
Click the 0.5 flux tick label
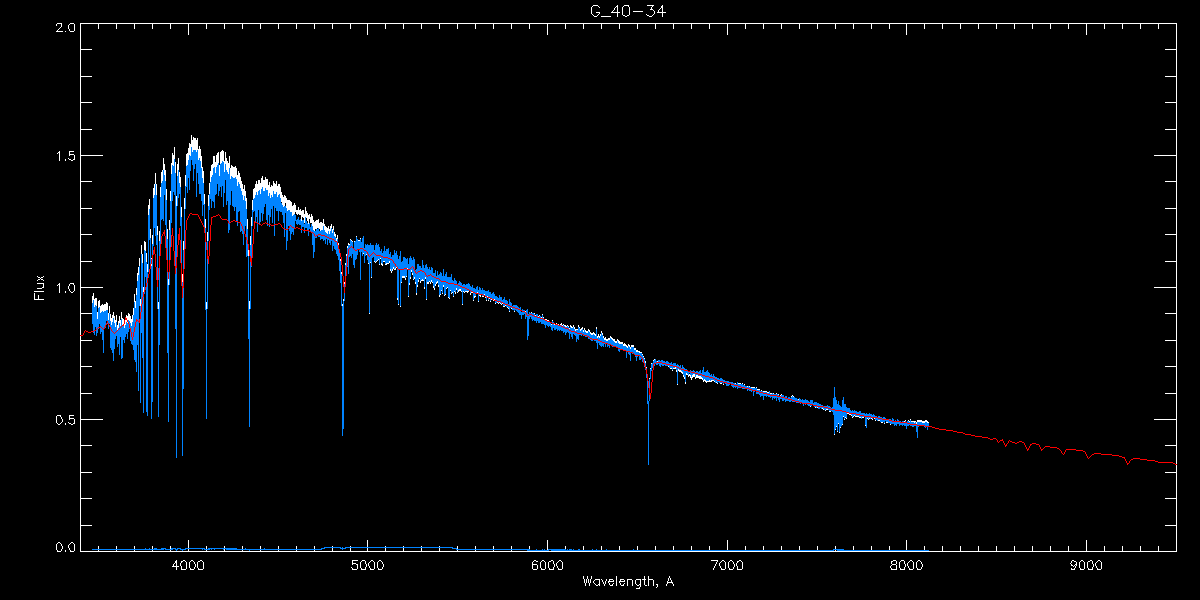tap(65, 419)
